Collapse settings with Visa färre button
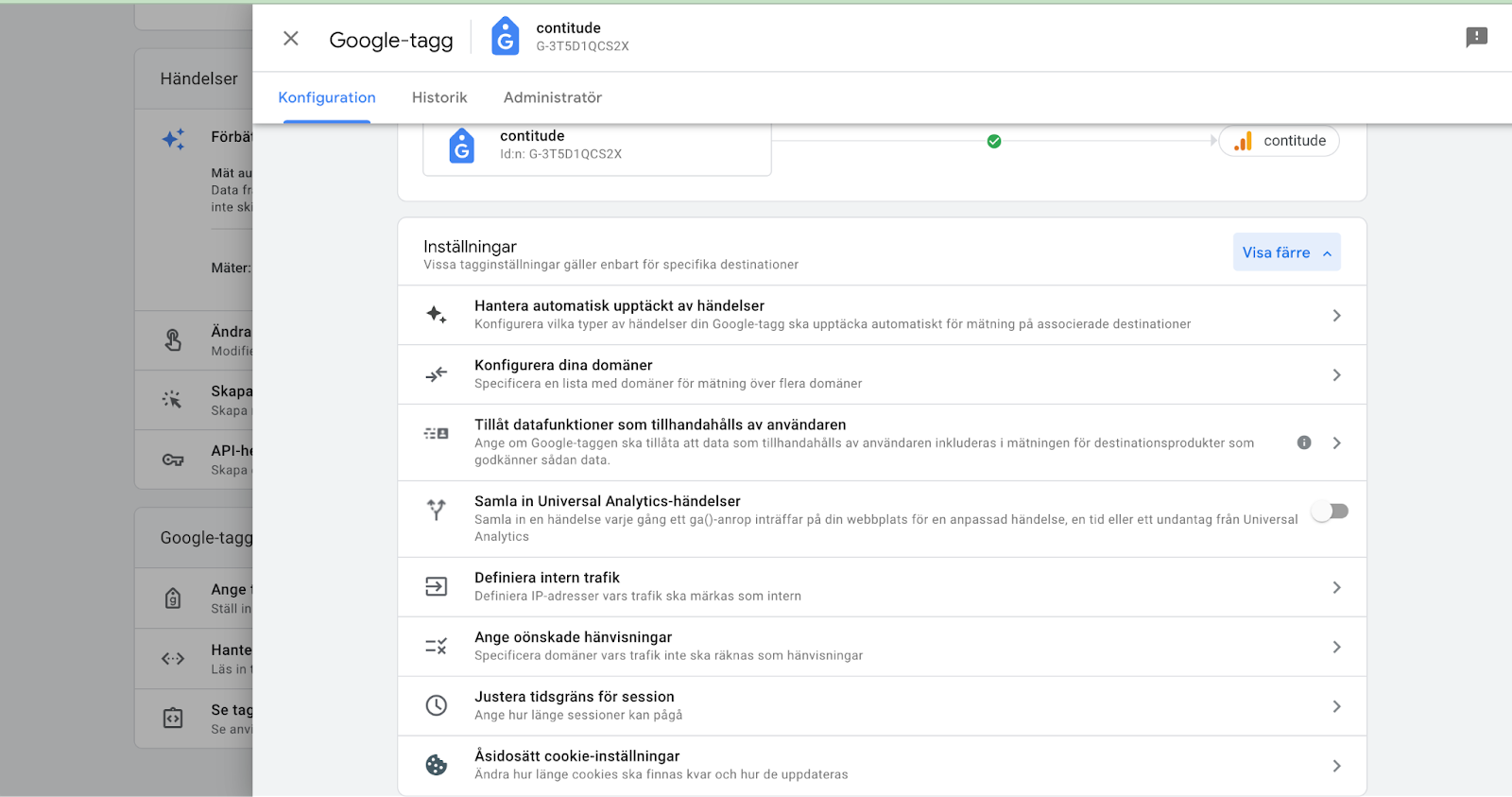Screen dimensions: 1512x797 coord(1286,252)
